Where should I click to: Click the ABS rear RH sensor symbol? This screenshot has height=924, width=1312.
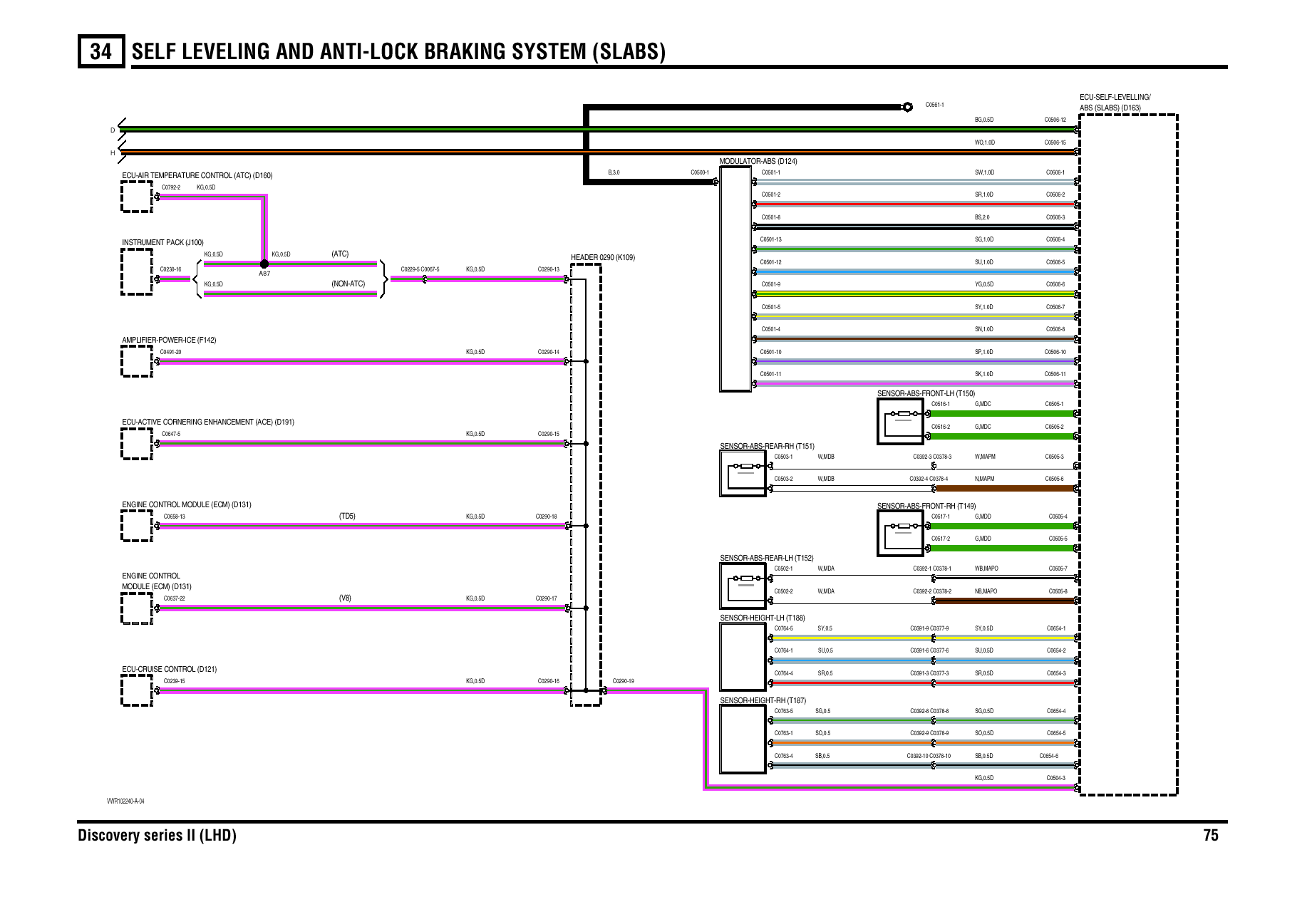[x=743, y=474]
